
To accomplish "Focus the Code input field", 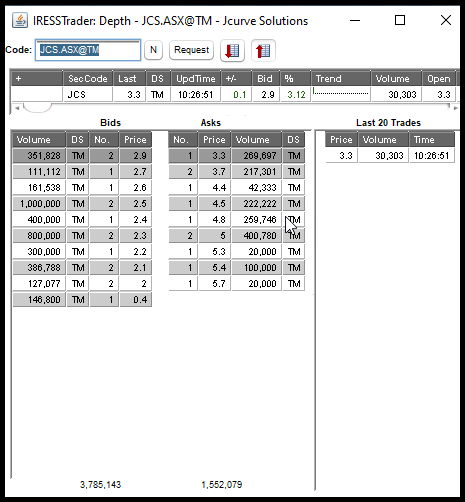I will pos(88,50).
